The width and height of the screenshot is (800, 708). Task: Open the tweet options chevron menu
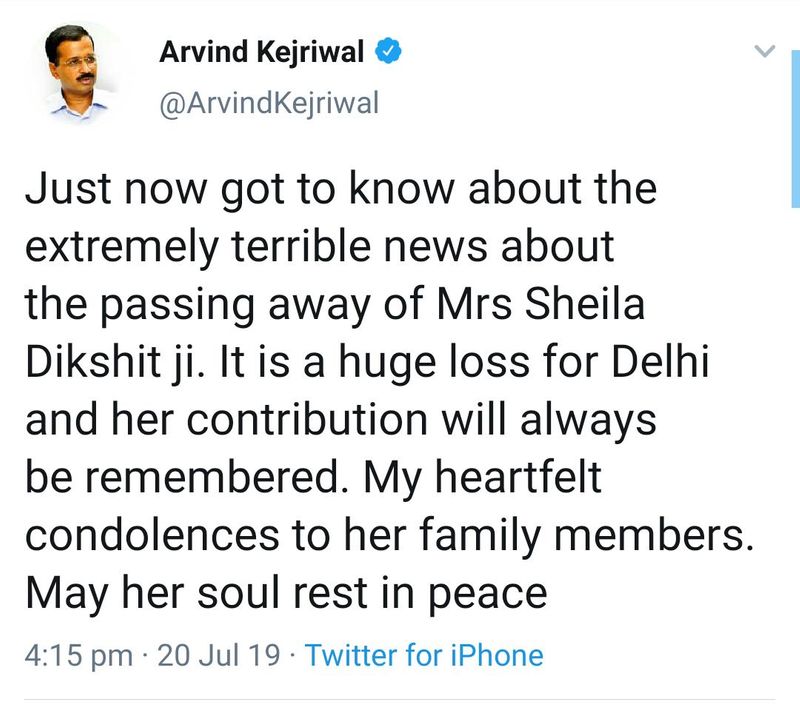764,51
